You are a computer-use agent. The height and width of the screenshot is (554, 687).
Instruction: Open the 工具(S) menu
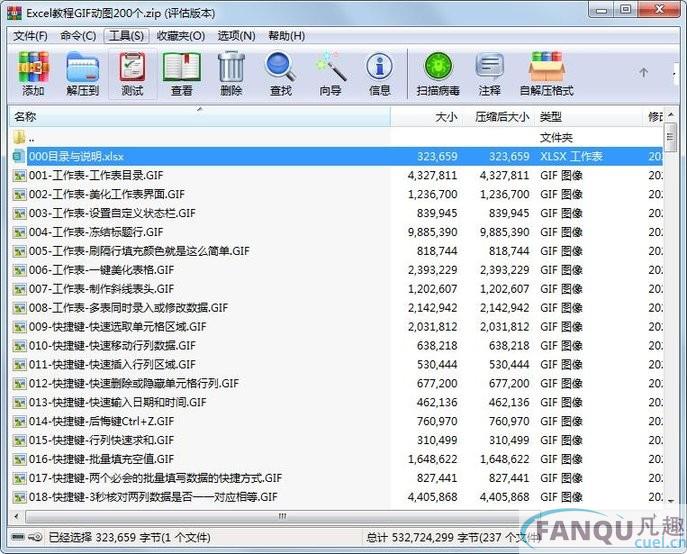(x=126, y=36)
